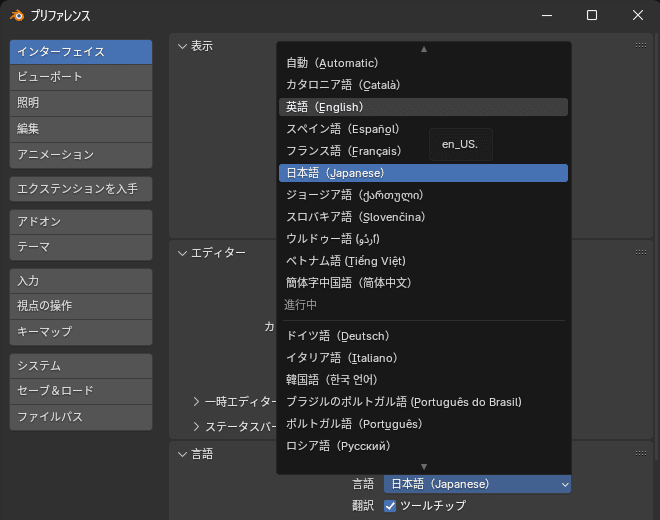Open the 言語 dropdown showing 日本語 (Japanese)

(x=477, y=484)
